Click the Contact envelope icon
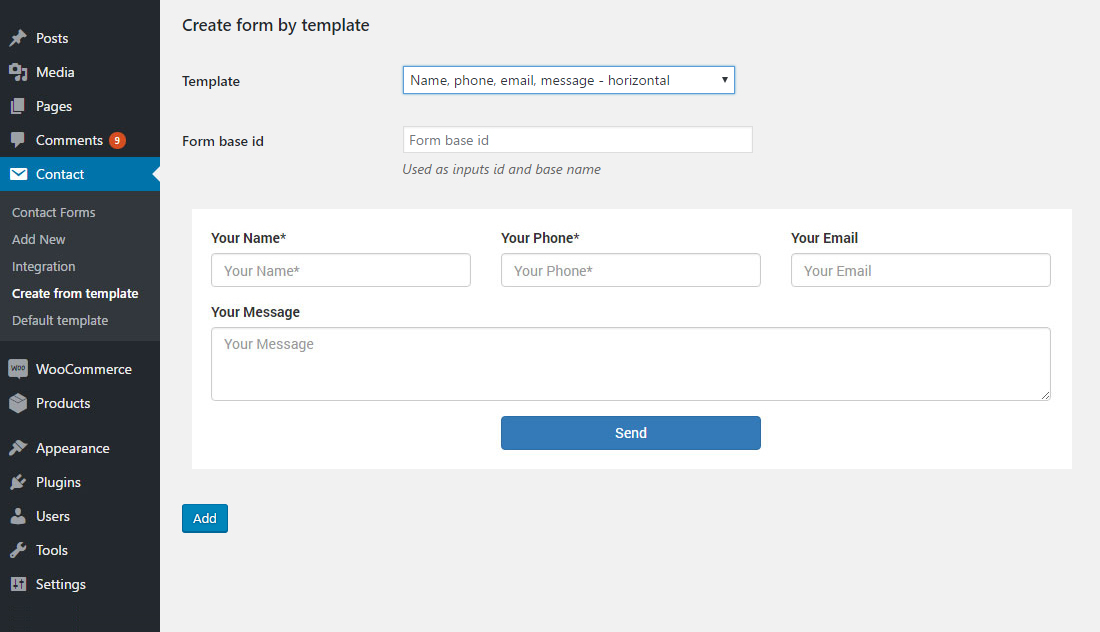 (x=18, y=174)
